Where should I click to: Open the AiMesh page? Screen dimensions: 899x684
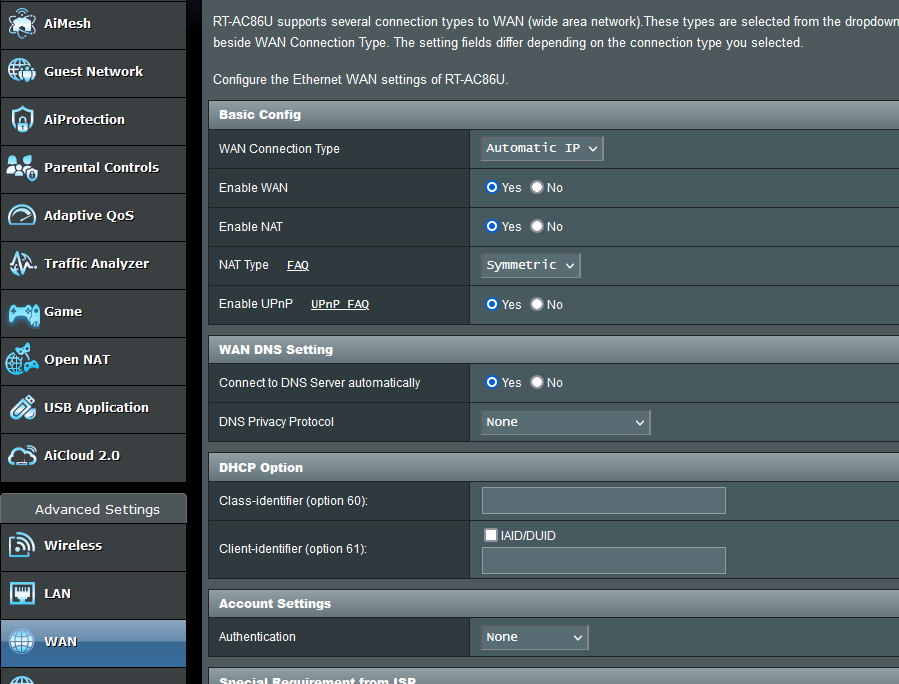coord(93,25)
